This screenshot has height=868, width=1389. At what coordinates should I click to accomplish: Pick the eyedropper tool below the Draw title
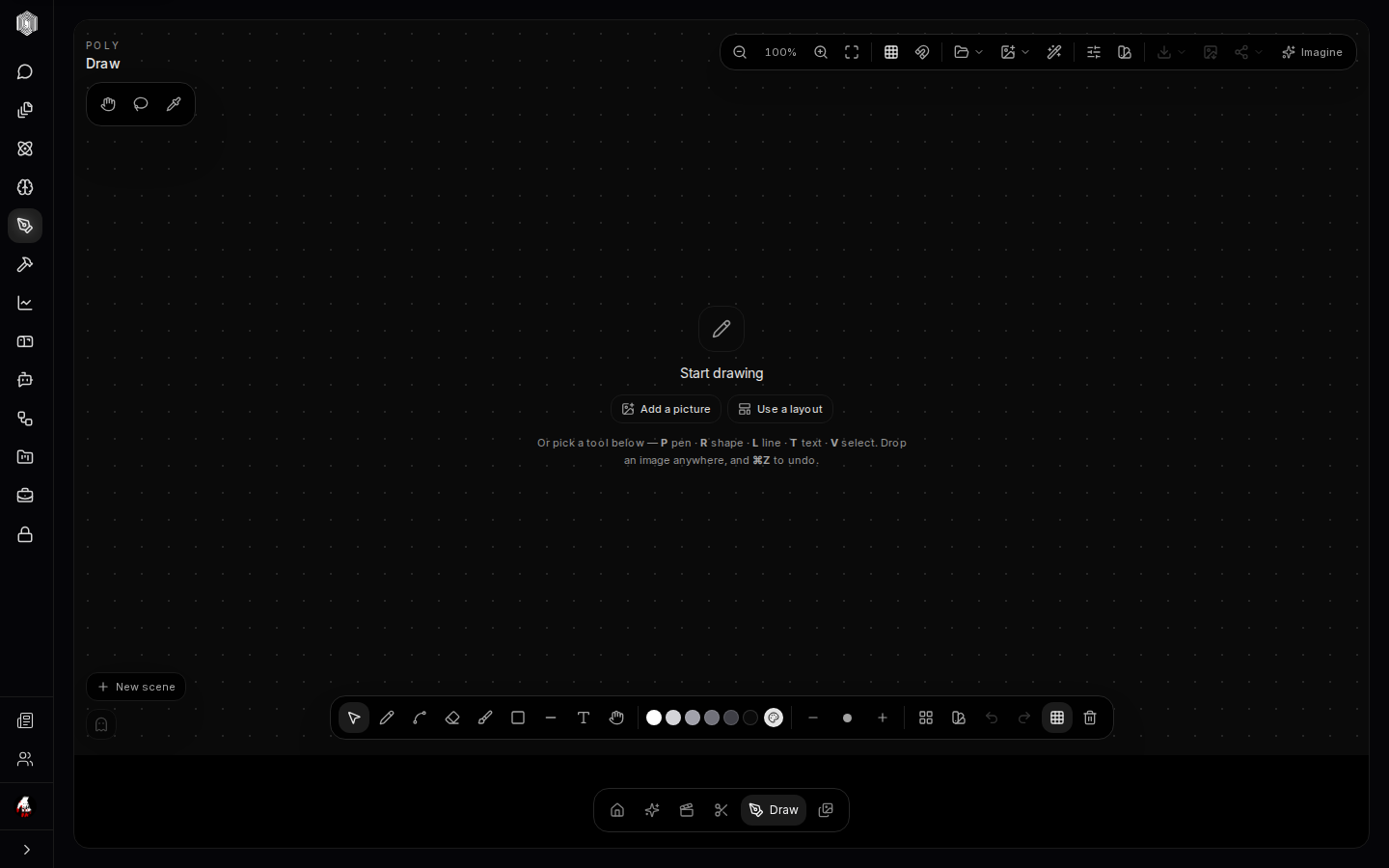pos(174,104)
